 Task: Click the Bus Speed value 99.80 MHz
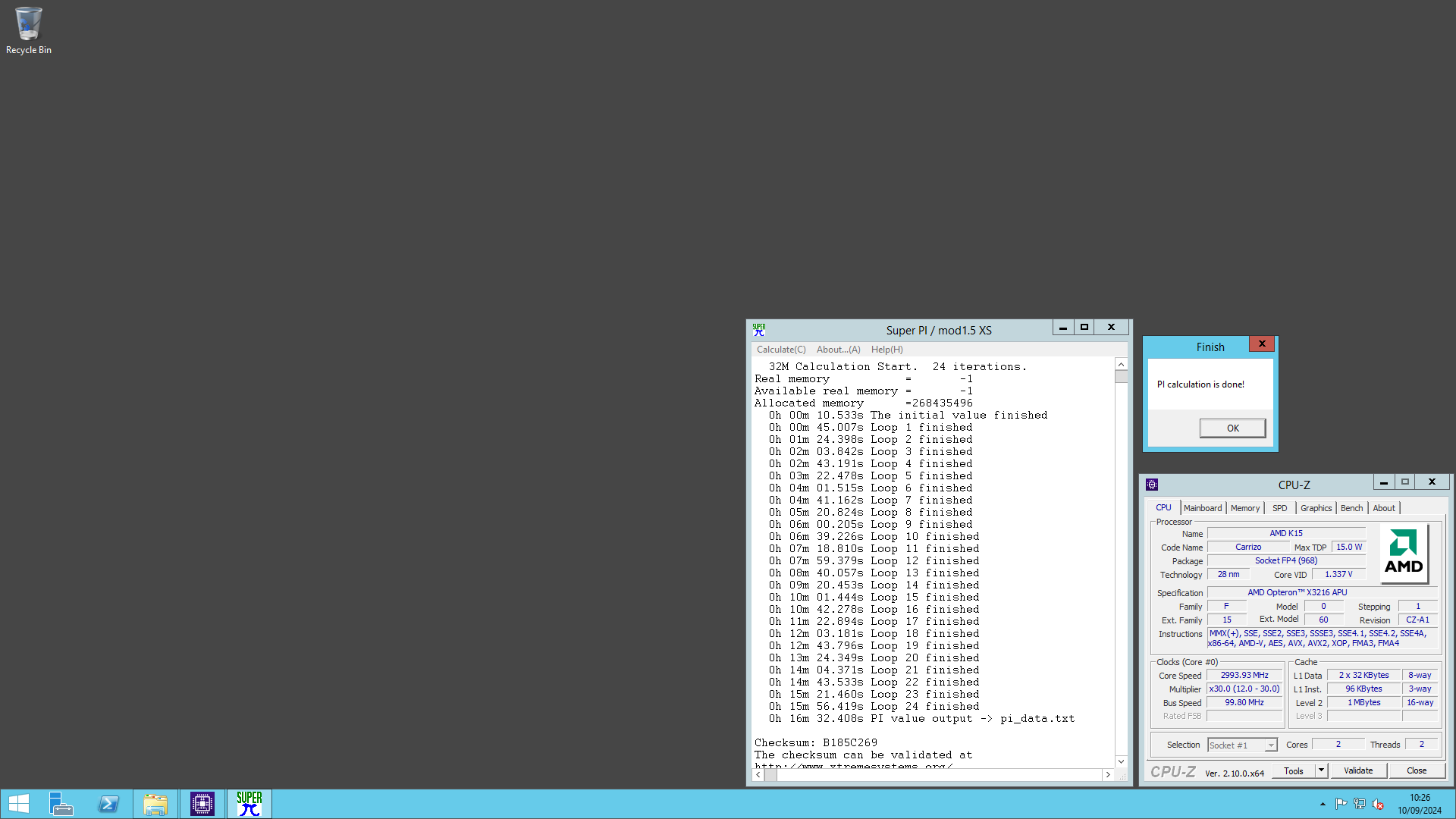[1244, 702]
